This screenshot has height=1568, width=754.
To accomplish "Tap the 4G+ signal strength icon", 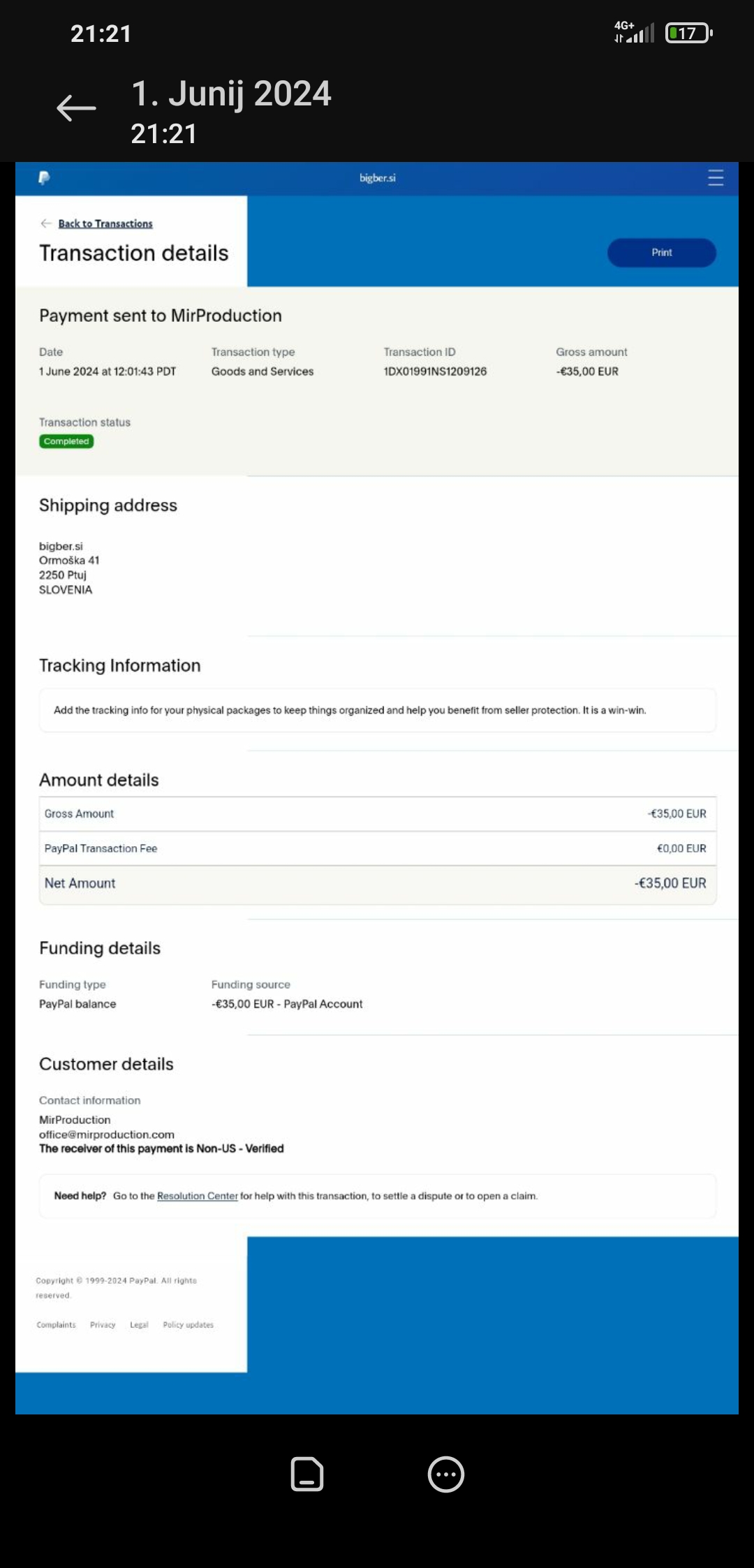I will [634, 32].
